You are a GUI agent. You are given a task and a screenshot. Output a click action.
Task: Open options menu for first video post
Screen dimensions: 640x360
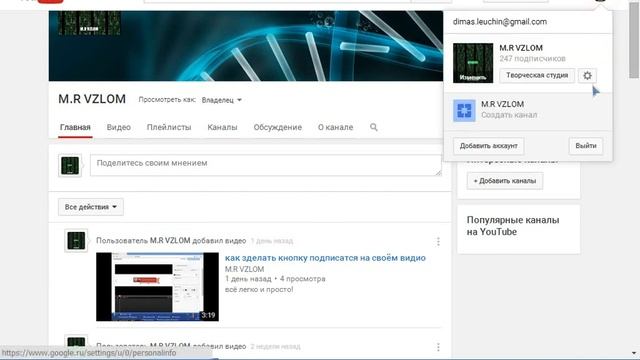point(438,242)
